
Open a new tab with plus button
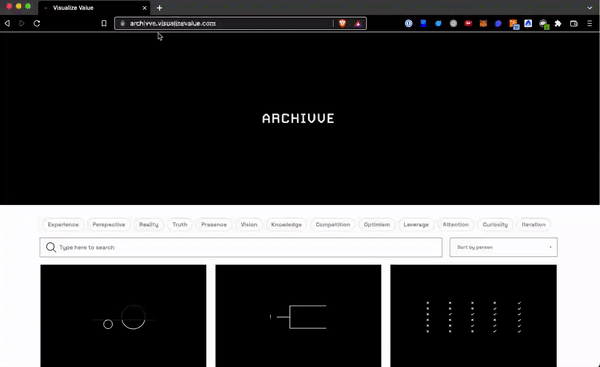tap(160, 8)
